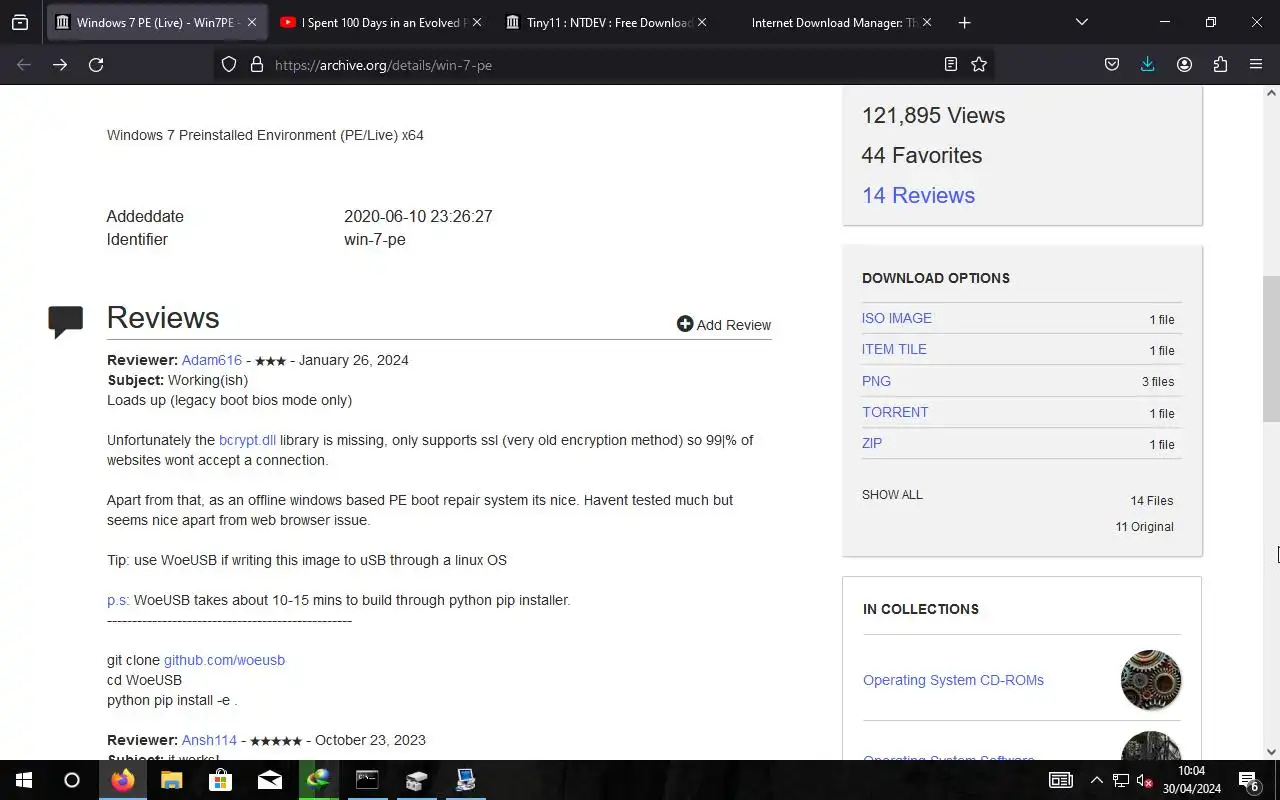Open Firefox account icon
Screen dimensions: 1280x800
click(1184, 64)
